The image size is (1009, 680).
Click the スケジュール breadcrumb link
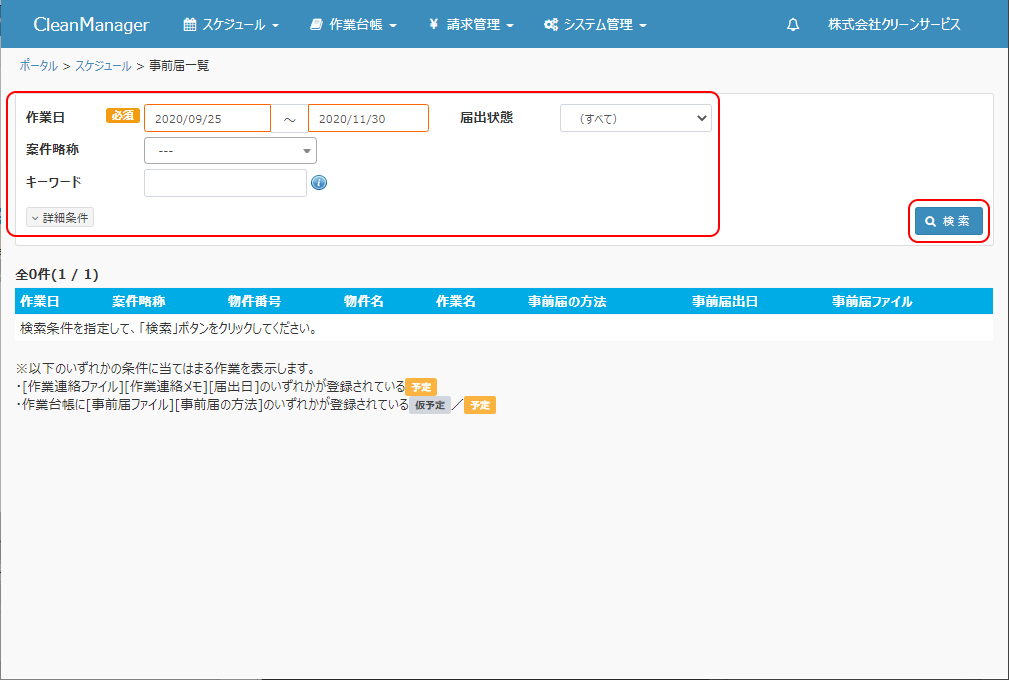click(x=103, y=66)
